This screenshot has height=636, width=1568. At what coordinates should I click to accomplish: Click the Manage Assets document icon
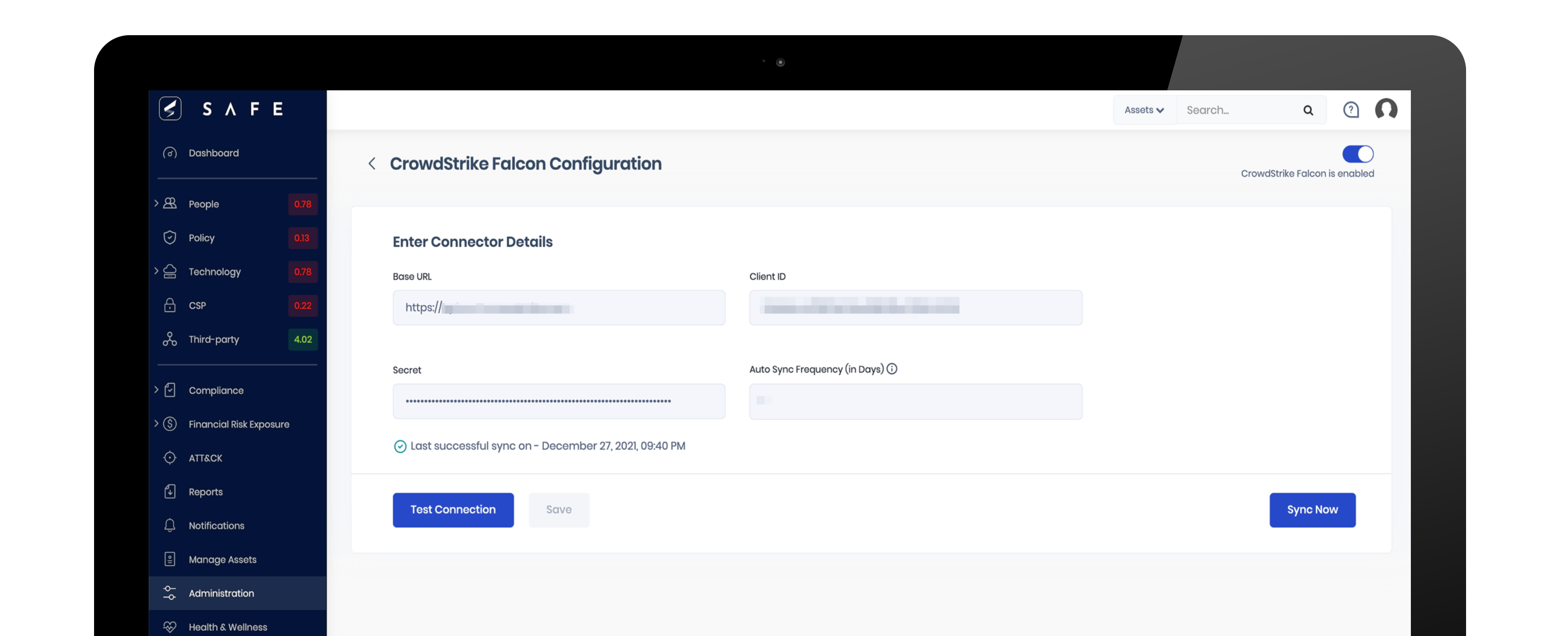point(170,559)
